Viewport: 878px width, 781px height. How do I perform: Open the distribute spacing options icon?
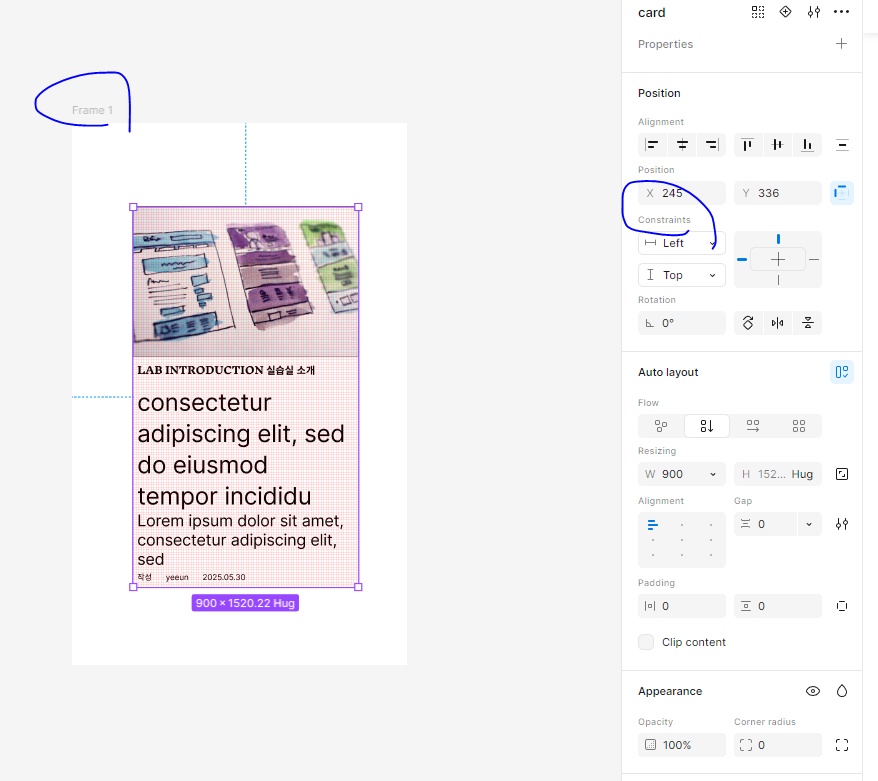(842, 145)
